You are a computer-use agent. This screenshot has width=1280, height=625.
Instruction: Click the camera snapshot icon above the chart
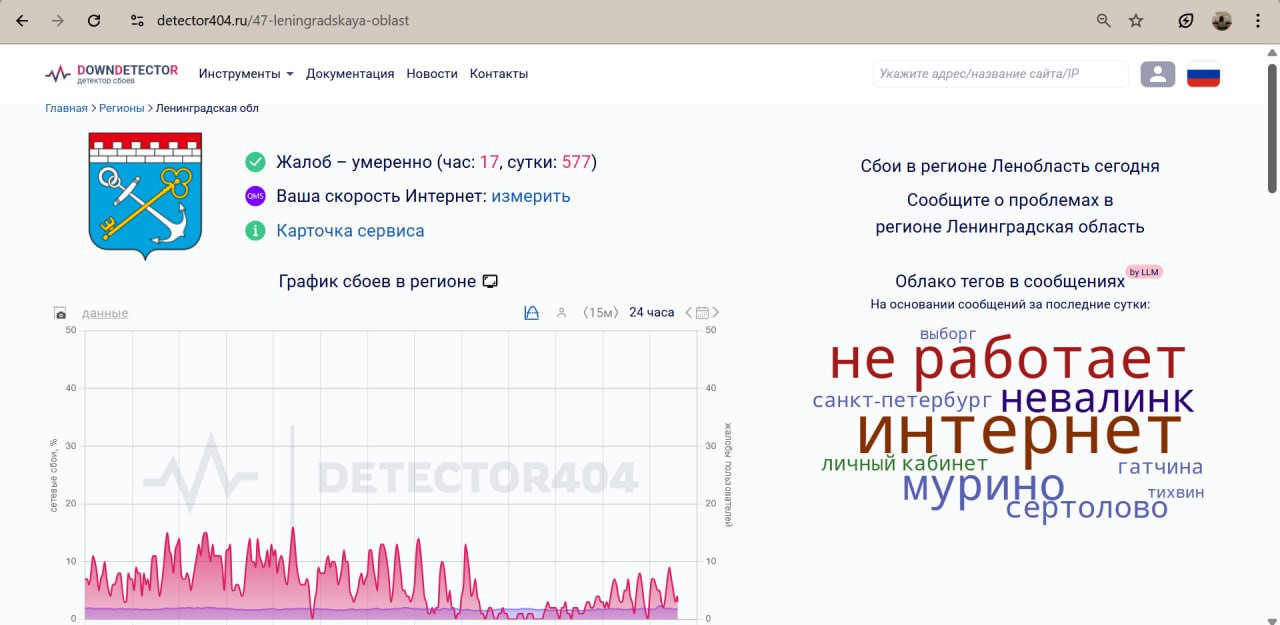(60, 313)
